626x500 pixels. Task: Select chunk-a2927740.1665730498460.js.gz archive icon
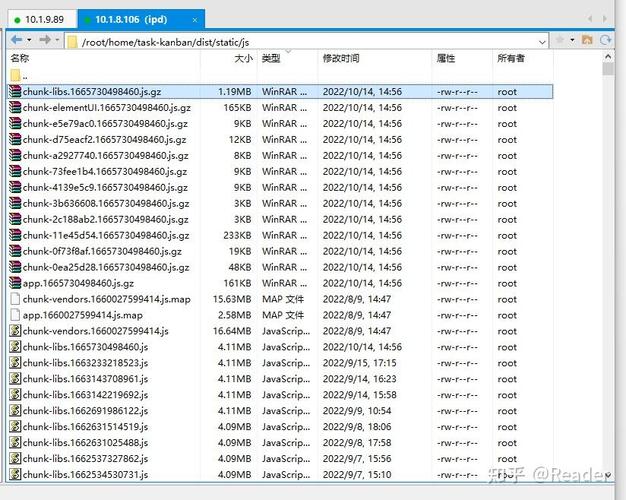[x=15, y=155]
